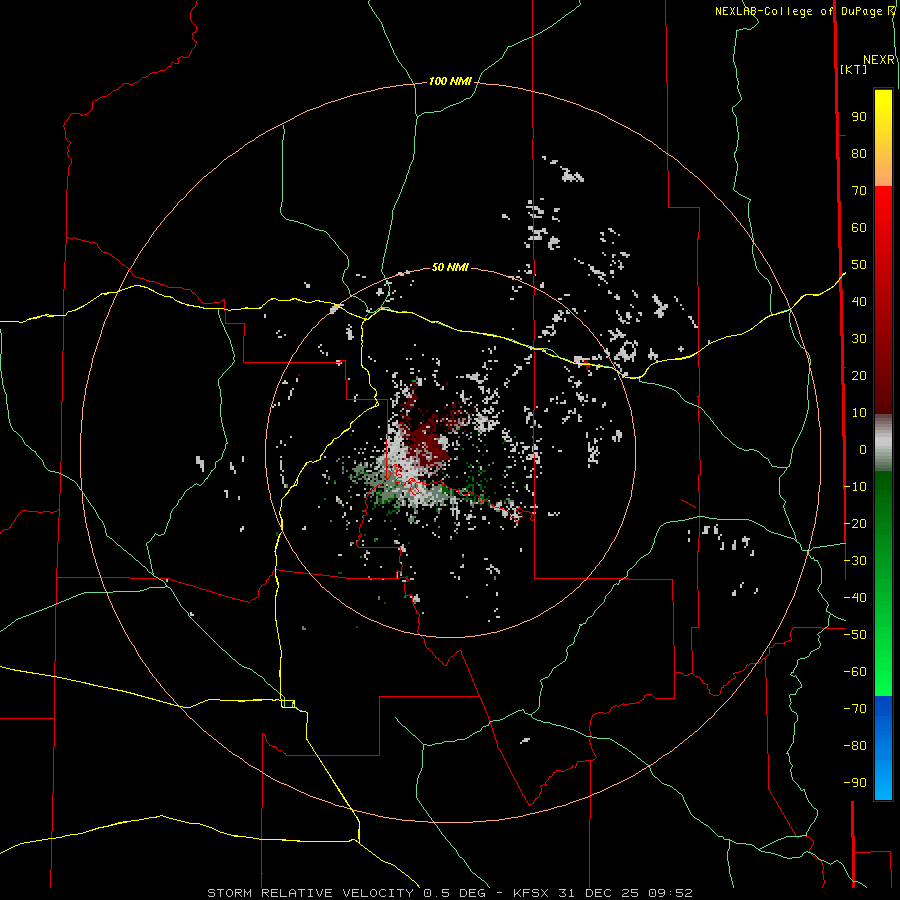Click the 40 value on the velocity scale
Image resolution: width=900 pixels, height=900 pixels.
tap(859, 301)
